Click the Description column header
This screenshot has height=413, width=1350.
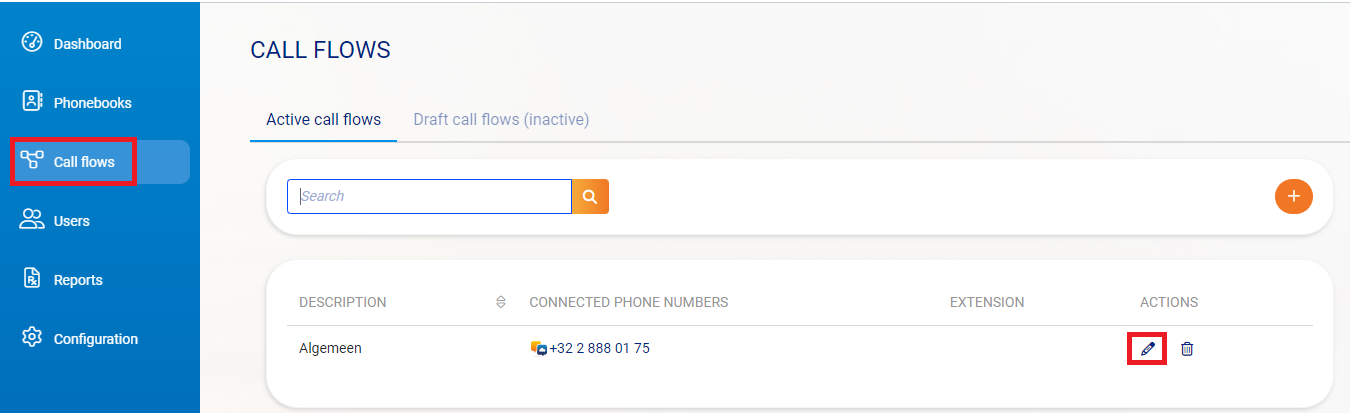pyautogui.click(x=342, y=302)
